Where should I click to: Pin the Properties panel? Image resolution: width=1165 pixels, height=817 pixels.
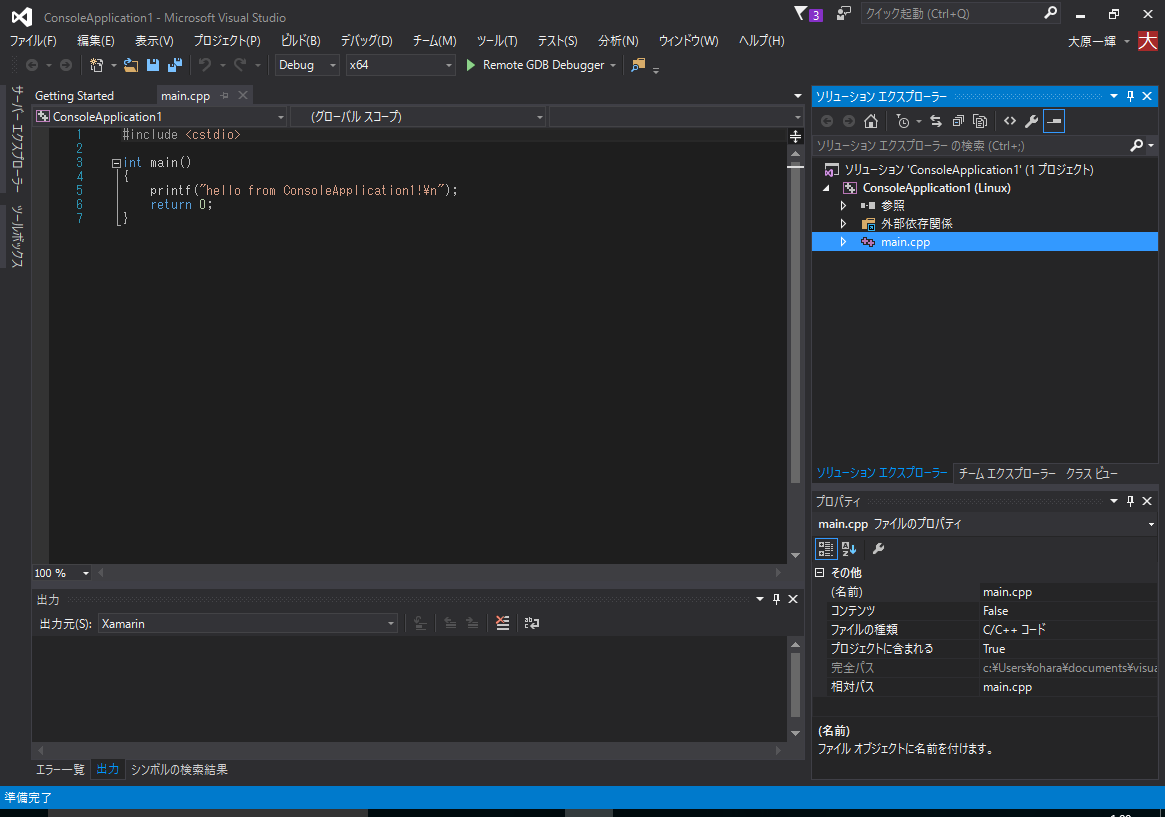[x=1131, y=501]
